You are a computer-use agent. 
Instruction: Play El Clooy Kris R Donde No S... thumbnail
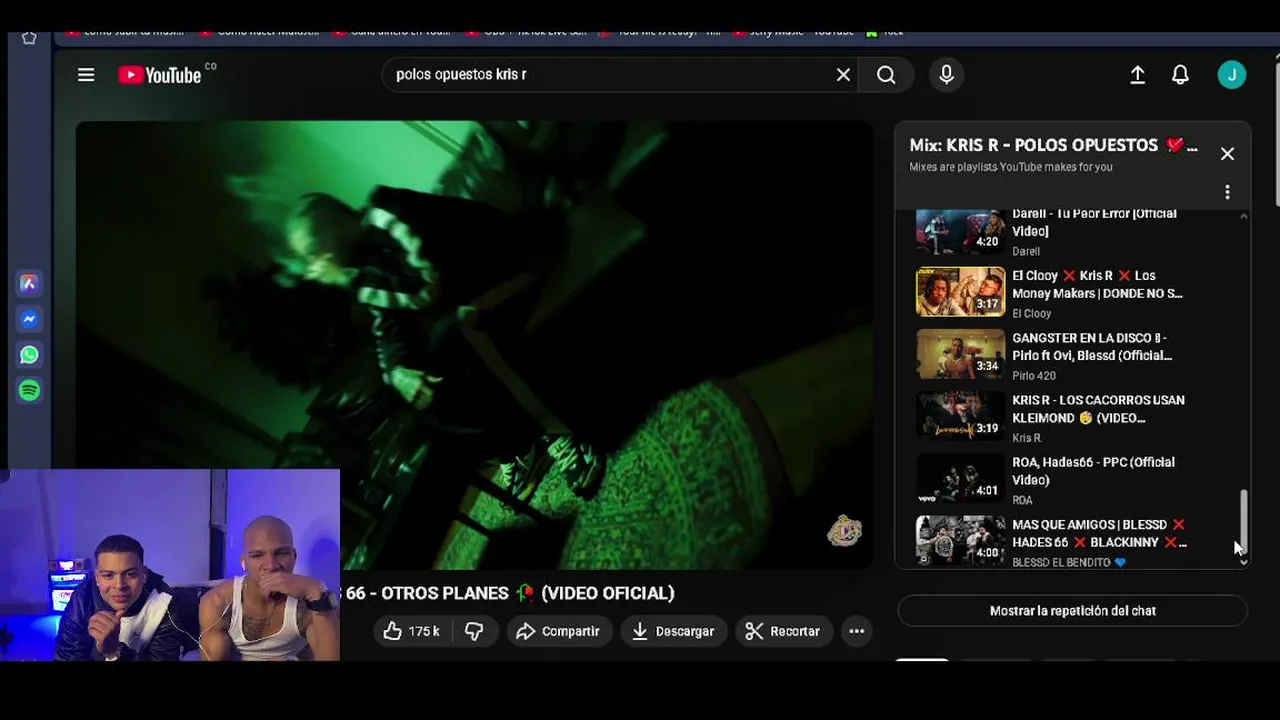click(960, 291)
